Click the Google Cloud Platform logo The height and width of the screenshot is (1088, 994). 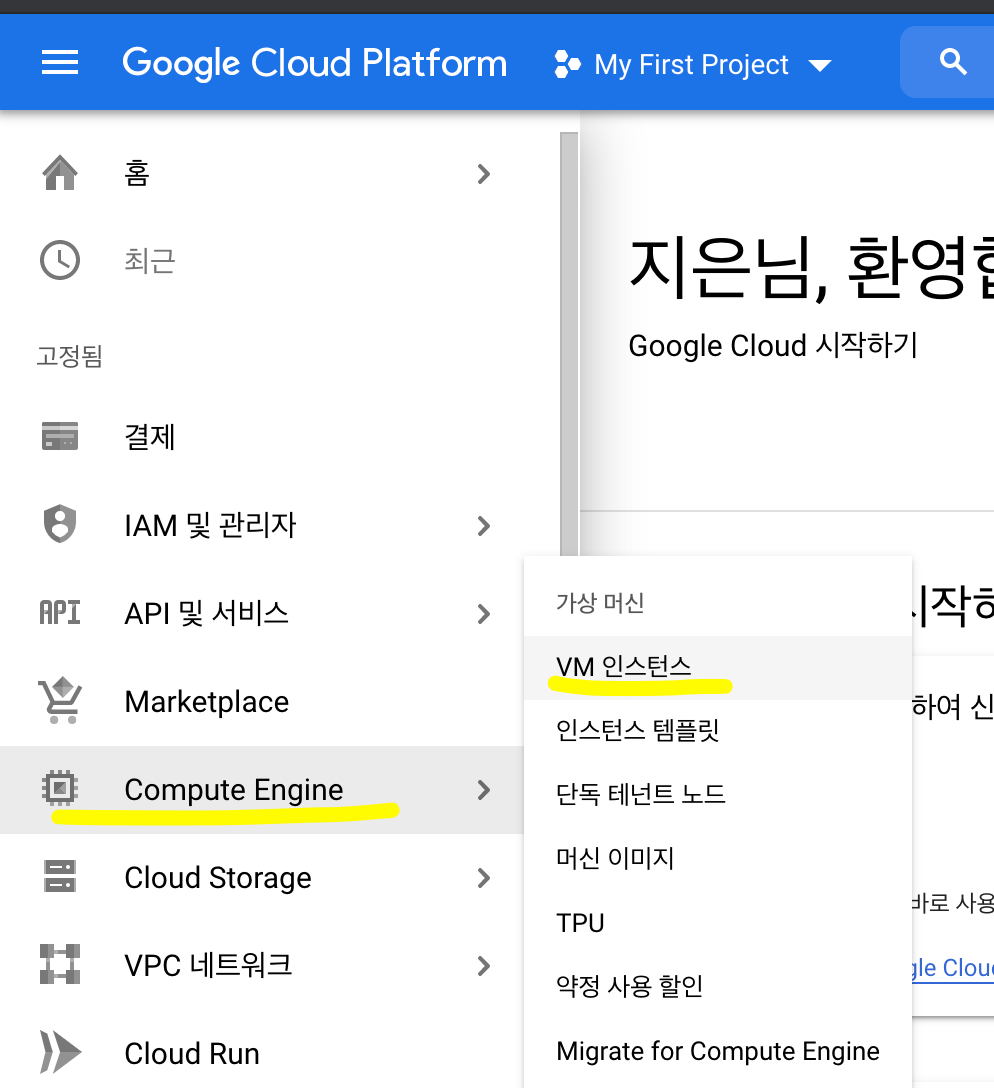point(314,63)
